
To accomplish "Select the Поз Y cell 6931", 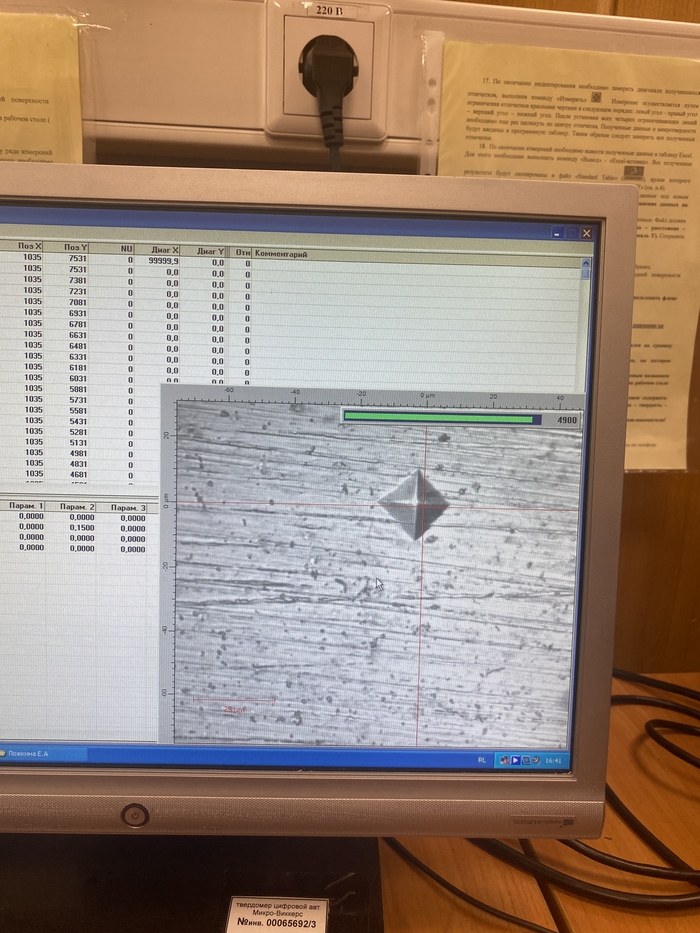I will point(66,313).
